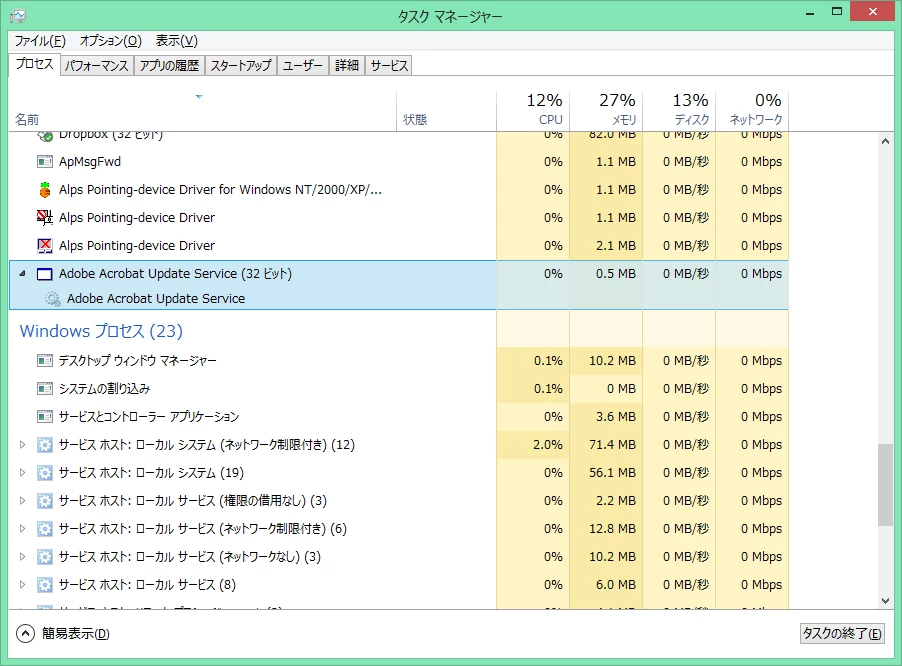Switch to the サービス tab

[x=389, y=66]
